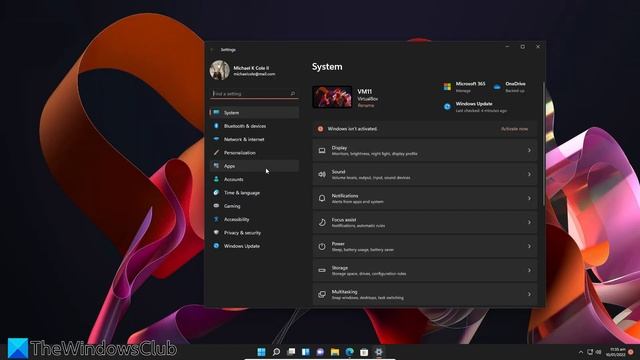Click the Michael K Cole II account name
Image resolution: width=640 pixels, height=360 pixels.
pos(251,68)
